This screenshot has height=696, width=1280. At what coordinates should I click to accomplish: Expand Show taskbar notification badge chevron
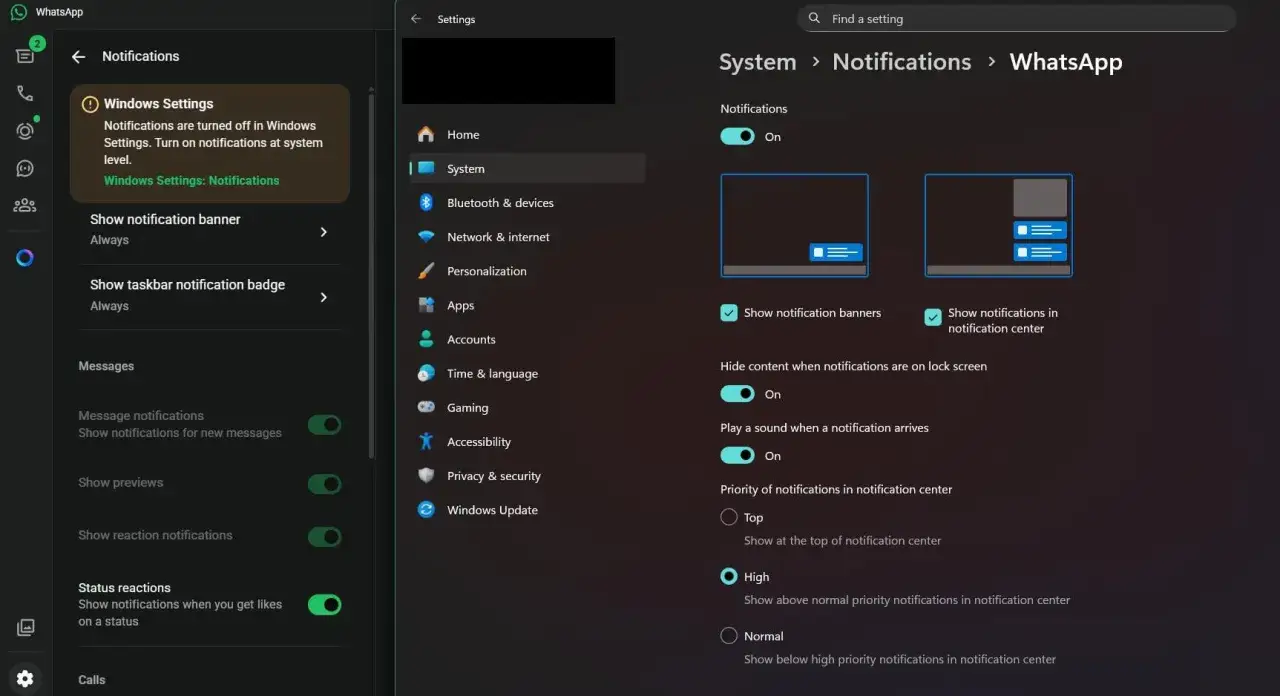pyautogui.click(x=323, y=297)
